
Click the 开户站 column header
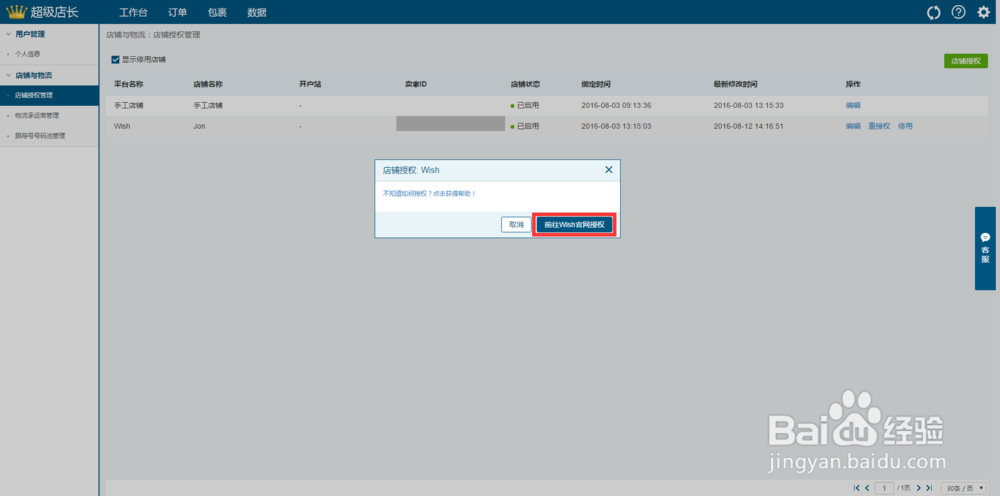click(310, 84)
